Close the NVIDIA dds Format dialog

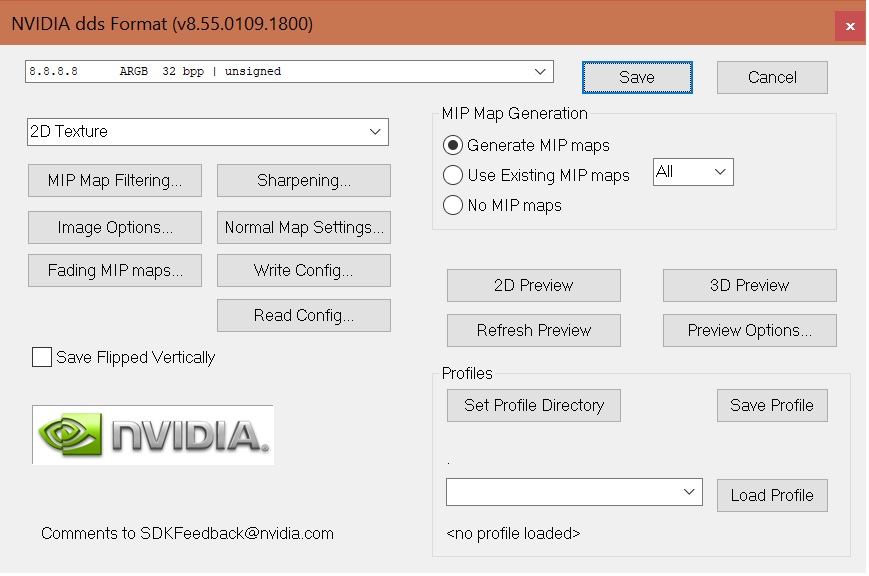point(850,26)
